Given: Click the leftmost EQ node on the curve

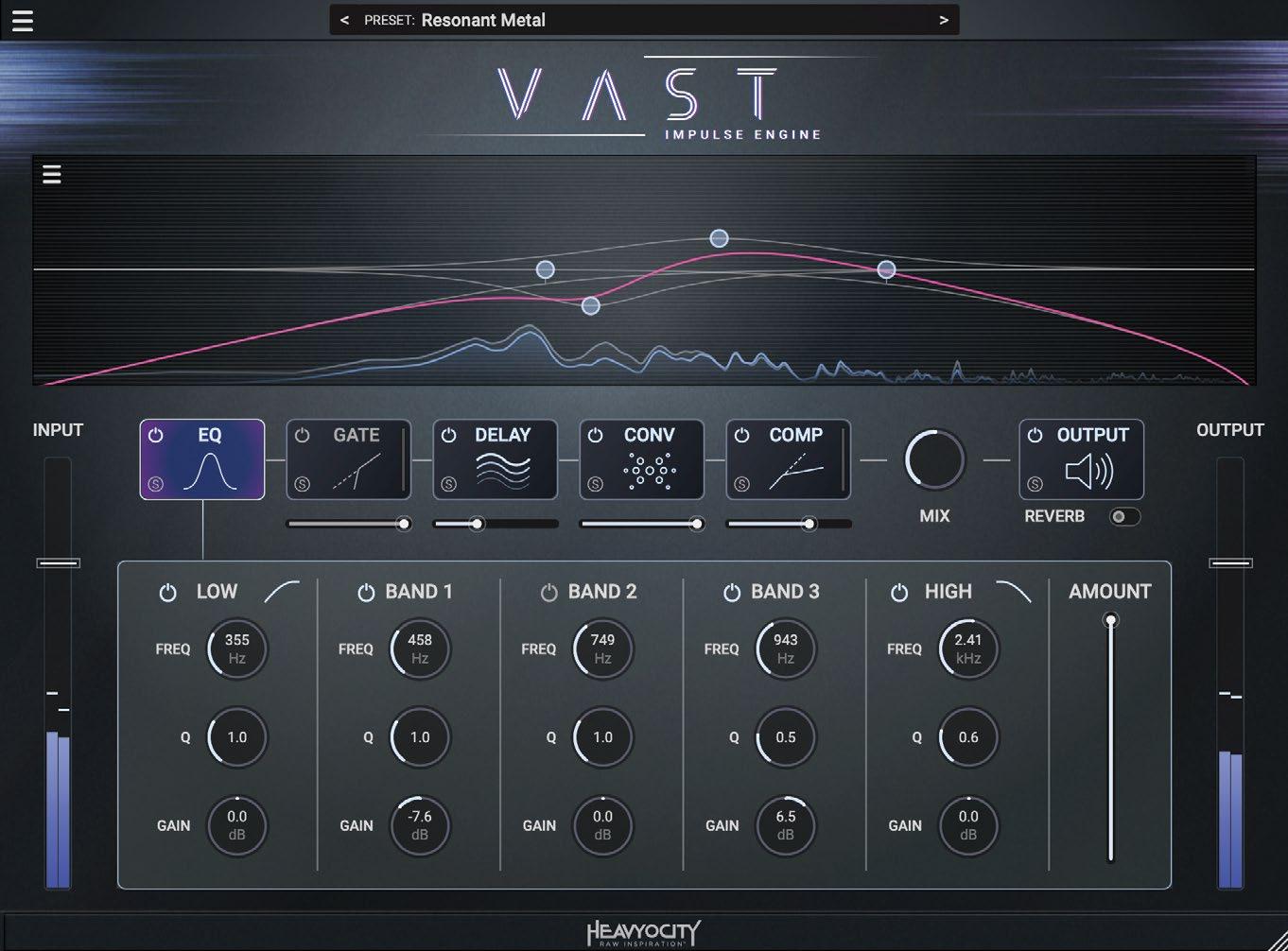Looking at the screenshot, I should pyautogui.click(x=545, y=270).
